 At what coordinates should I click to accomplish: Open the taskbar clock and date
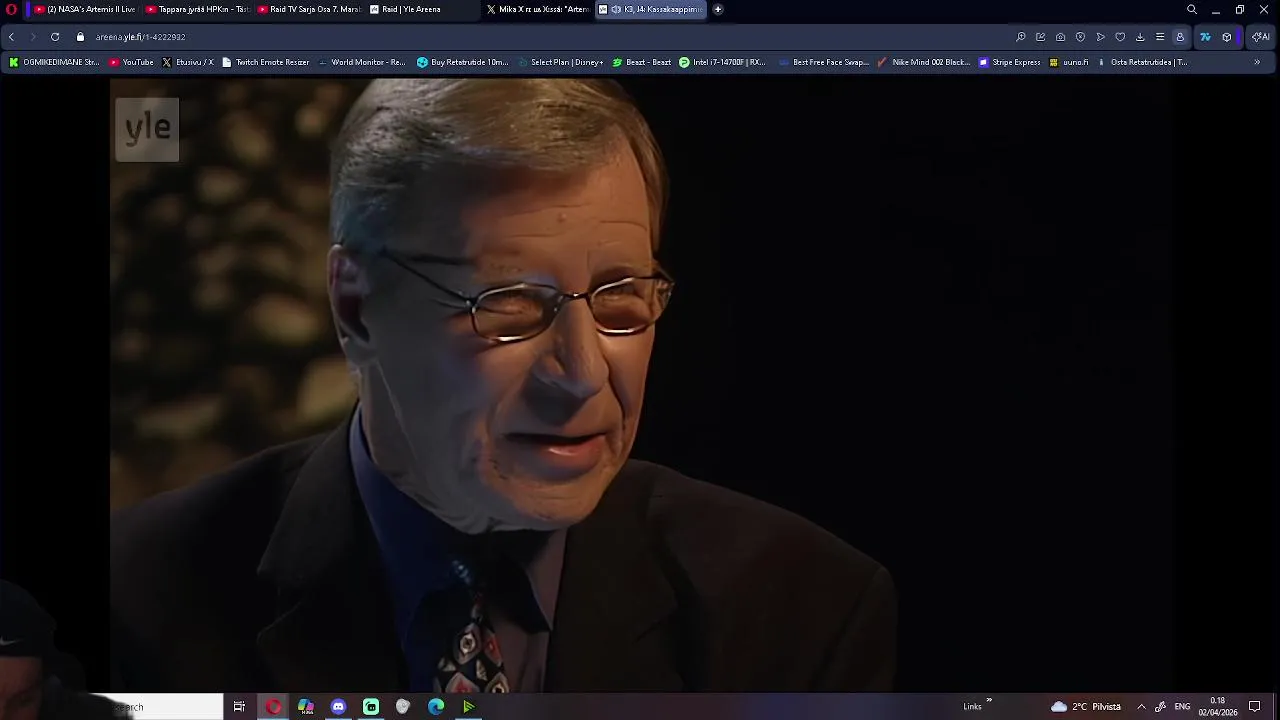click(1218, 707)
